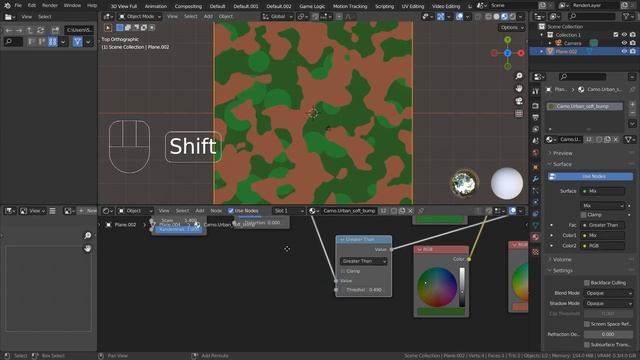Open the Blend Mode Opaque dropdown

click(608, 293)
